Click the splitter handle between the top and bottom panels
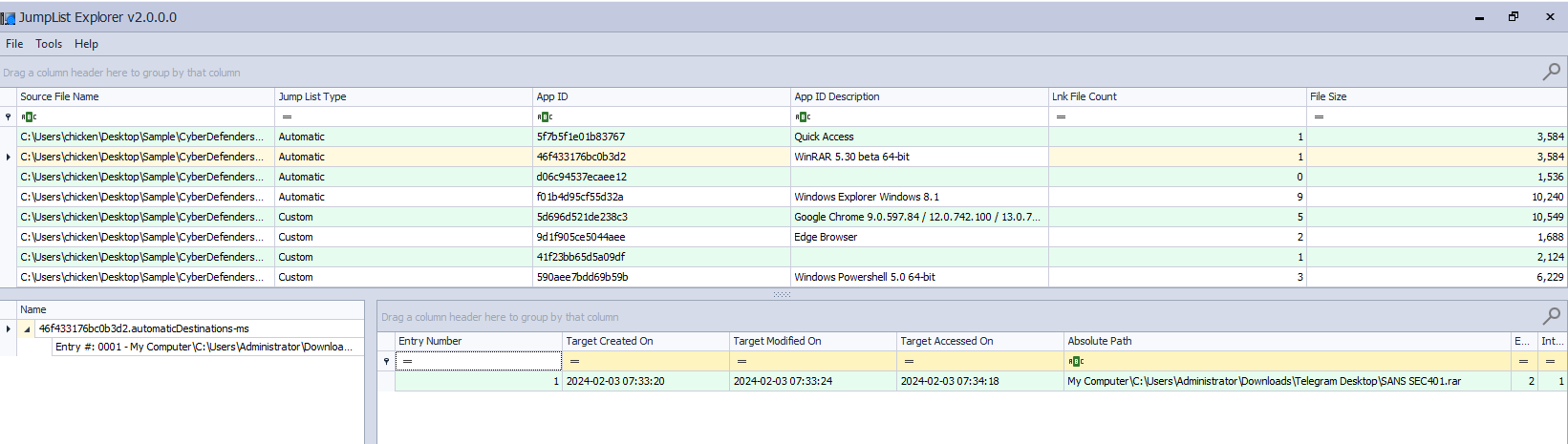This screenshot has height=444, width=1568. point(783,294)
